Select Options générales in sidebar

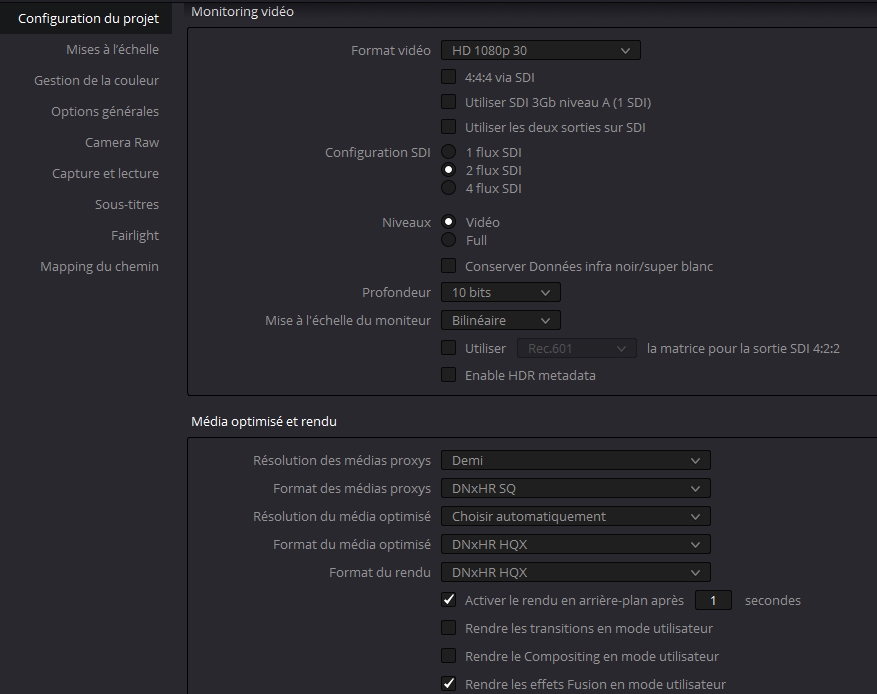(x=105, y=111)
